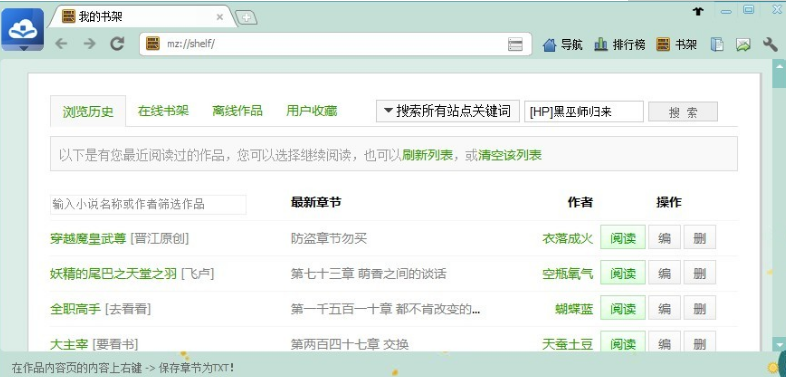Viewport: 786px width, 377px height.
Task: Click author 天蚕土豆
Action: pos(567,344)
